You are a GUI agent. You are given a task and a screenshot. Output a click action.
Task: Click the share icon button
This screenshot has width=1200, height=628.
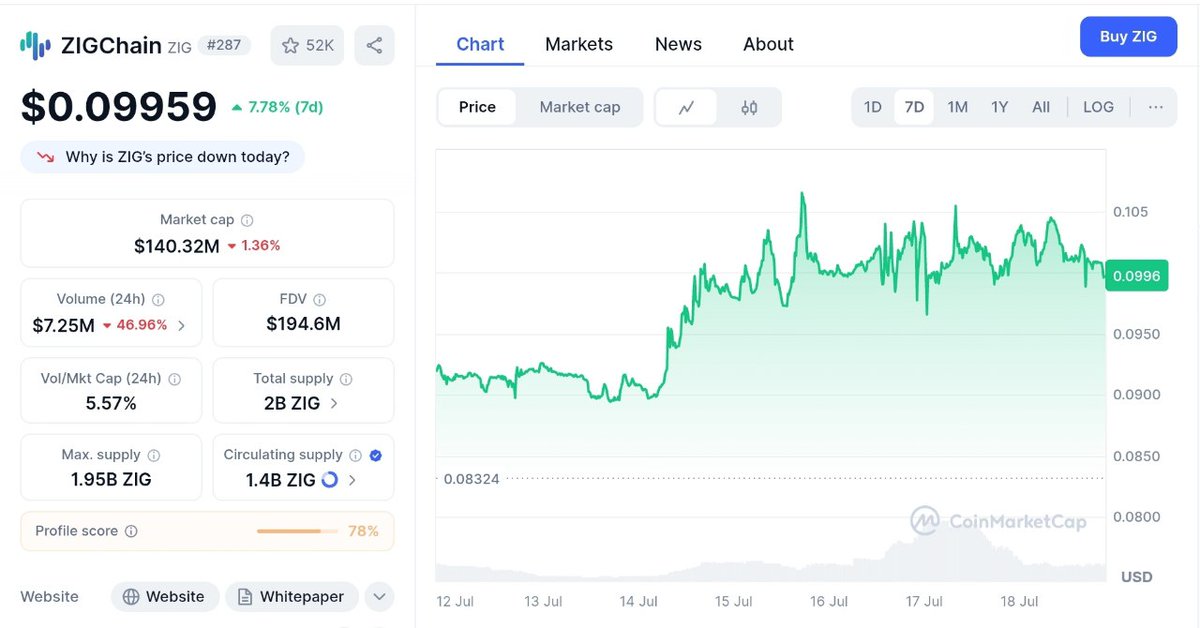[x=374, y=45]
